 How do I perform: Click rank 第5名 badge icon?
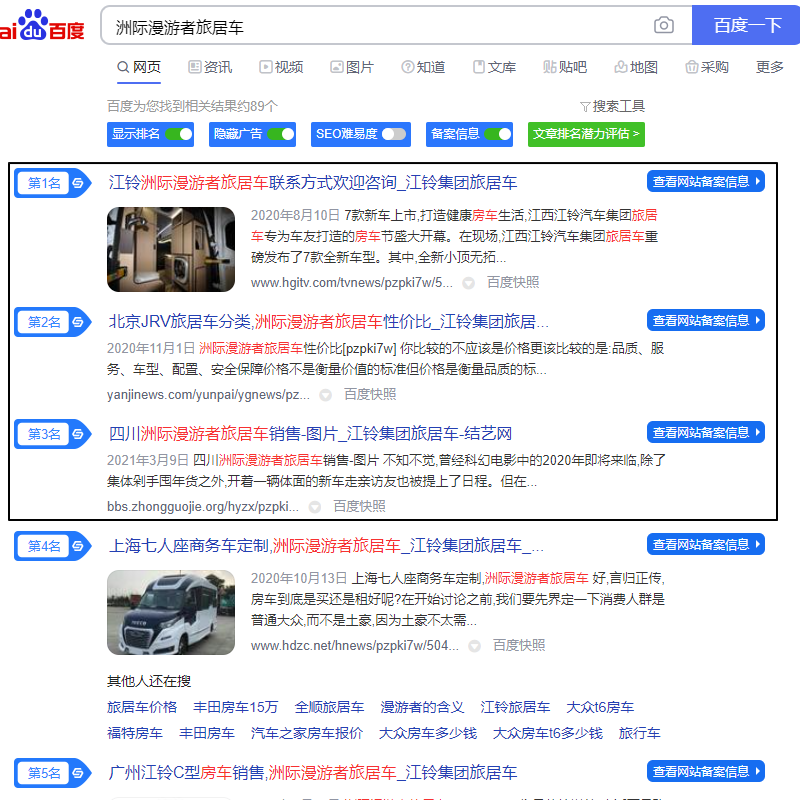(53, 772)
